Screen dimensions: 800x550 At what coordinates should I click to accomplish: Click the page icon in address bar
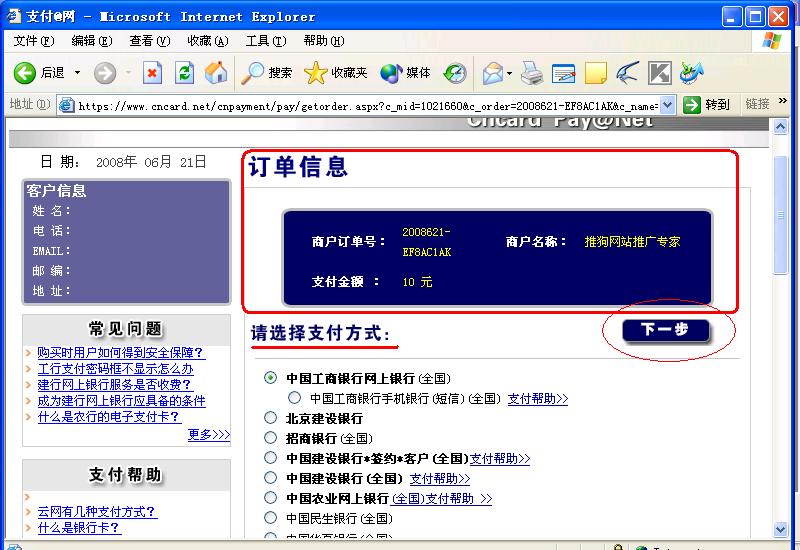pos(67,105)
